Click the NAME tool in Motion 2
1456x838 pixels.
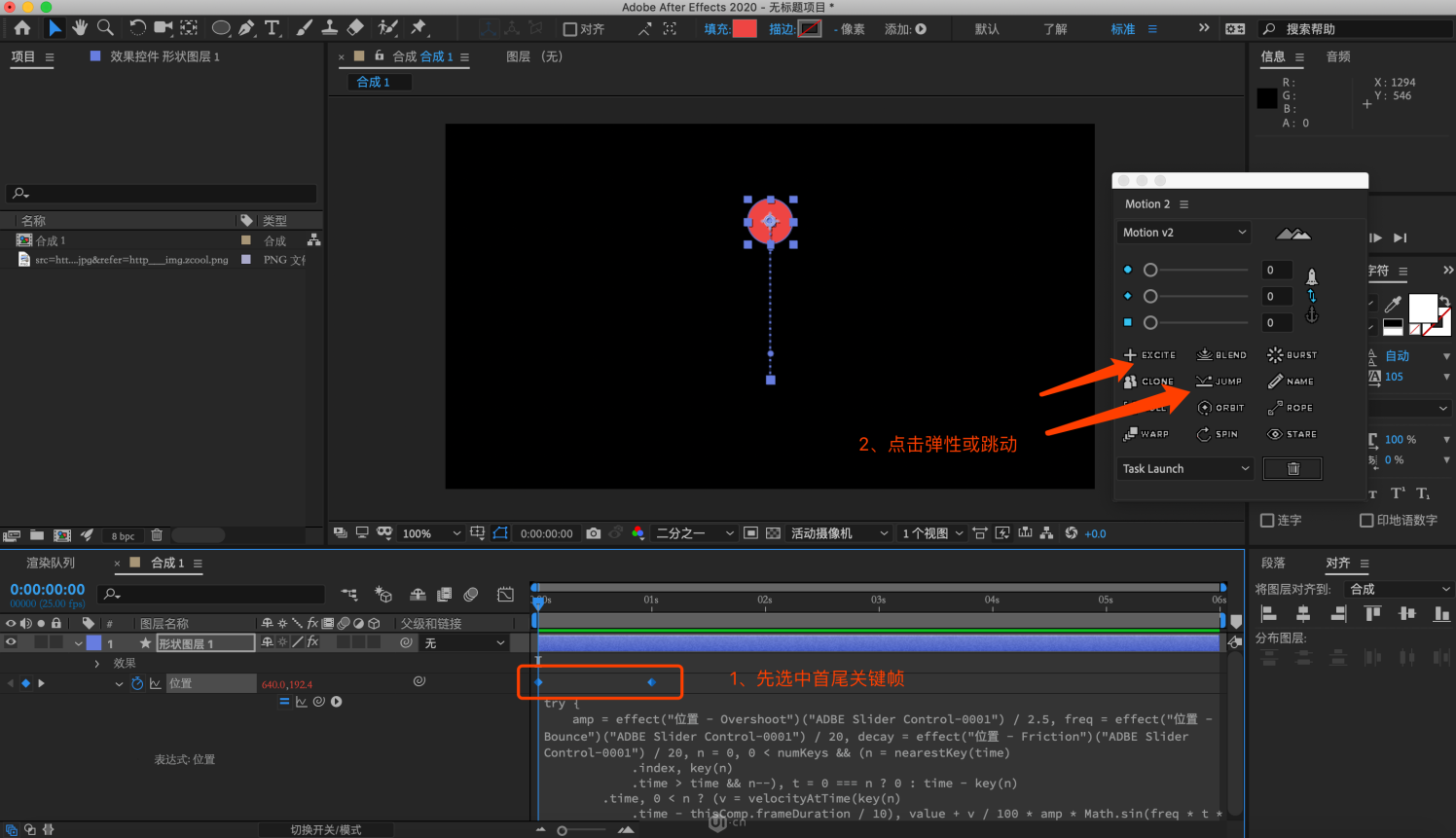(x=1291, y=382)
